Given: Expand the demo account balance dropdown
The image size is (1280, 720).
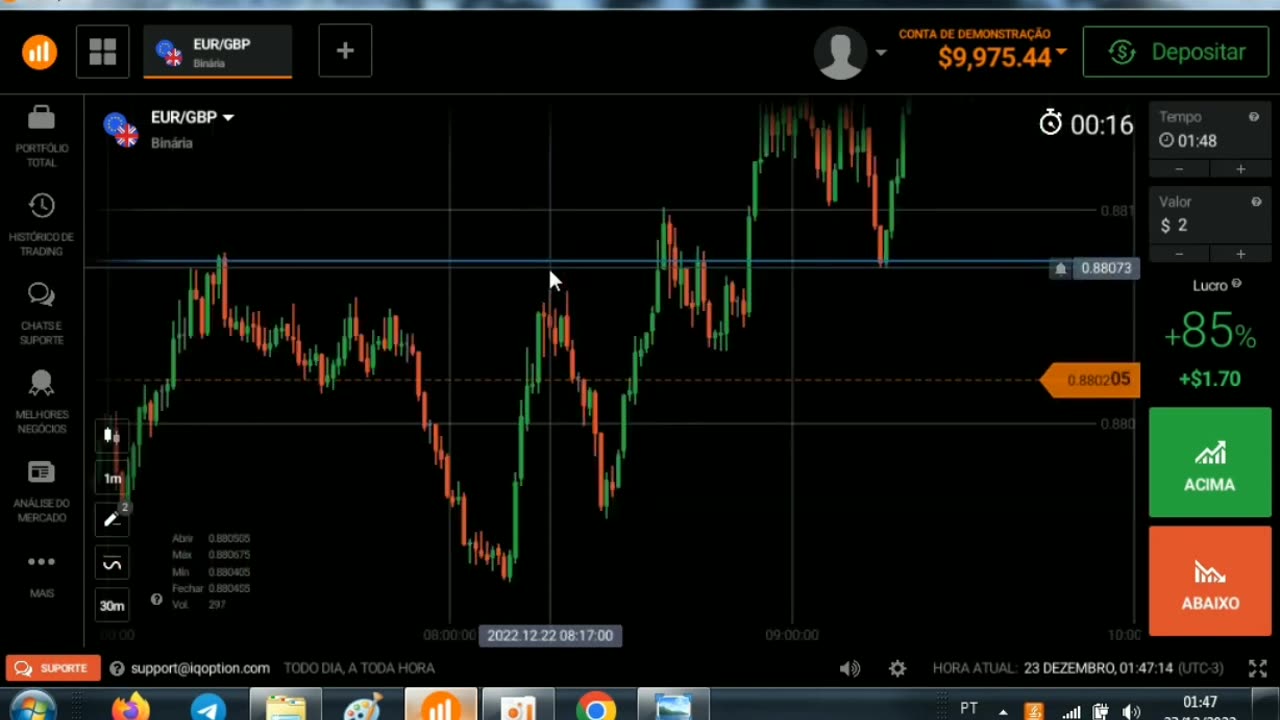Looking at the screenshot, I should pyautogui.click(x=1061, y=52).
